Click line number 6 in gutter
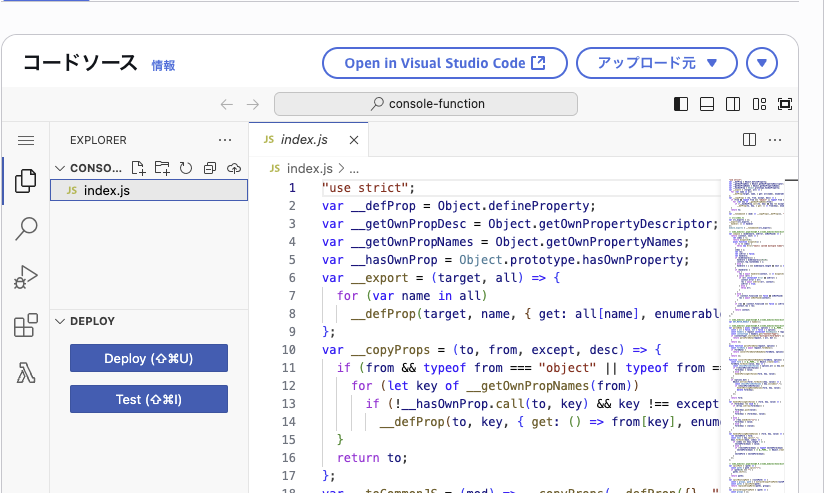The image size is (839, 493). pyautogui.click(x=292, y=278)
